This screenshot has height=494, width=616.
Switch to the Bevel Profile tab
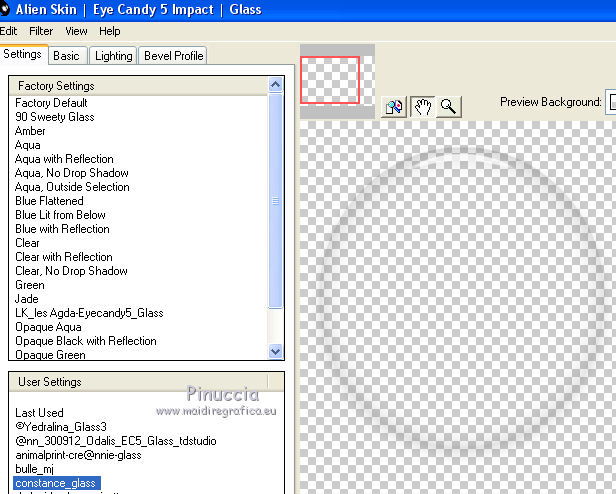click(x=174, y=56)
